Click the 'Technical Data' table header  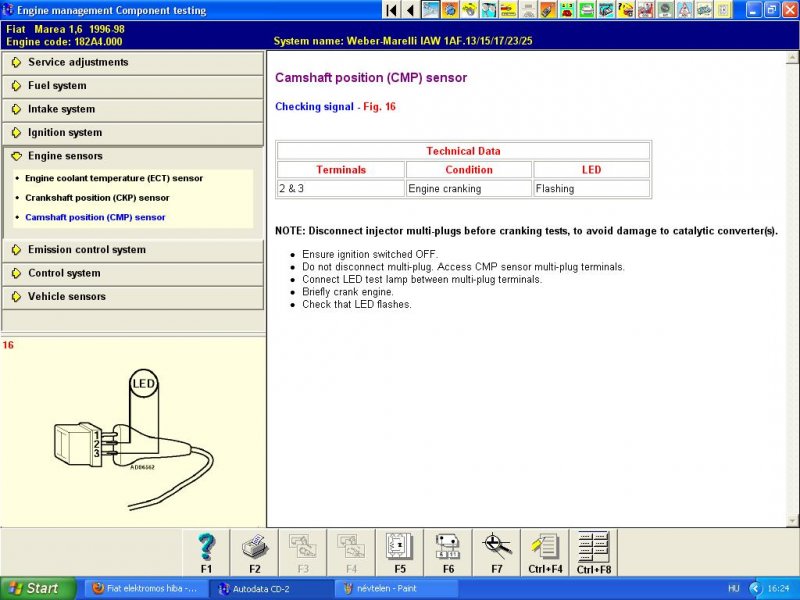(x=463, y=151)
